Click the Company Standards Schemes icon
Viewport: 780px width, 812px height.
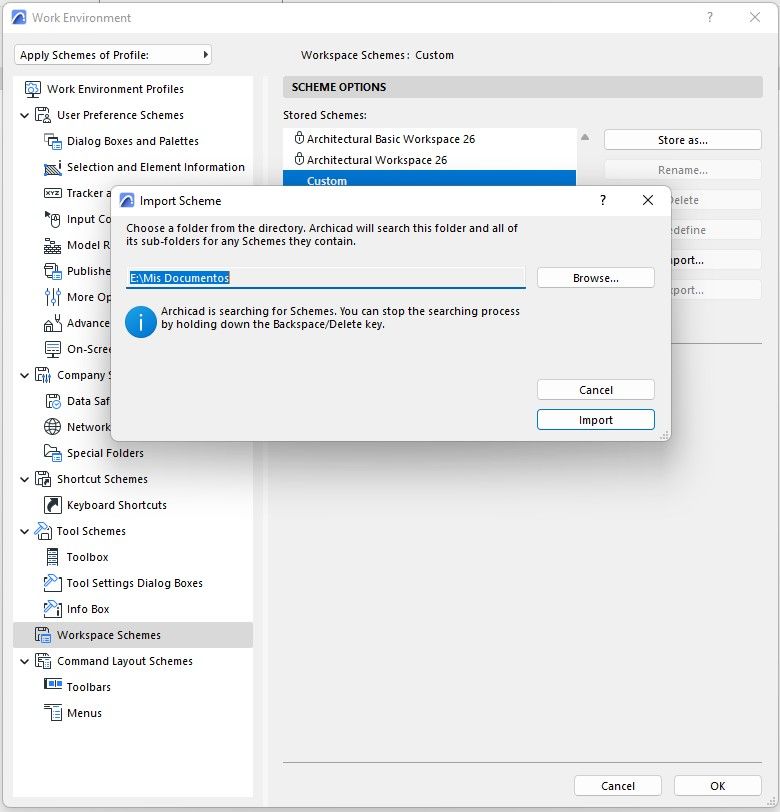coord(42,375)
